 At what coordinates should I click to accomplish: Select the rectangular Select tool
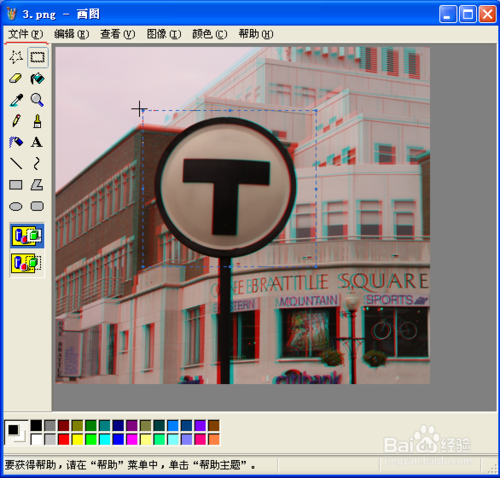(37, 57)
